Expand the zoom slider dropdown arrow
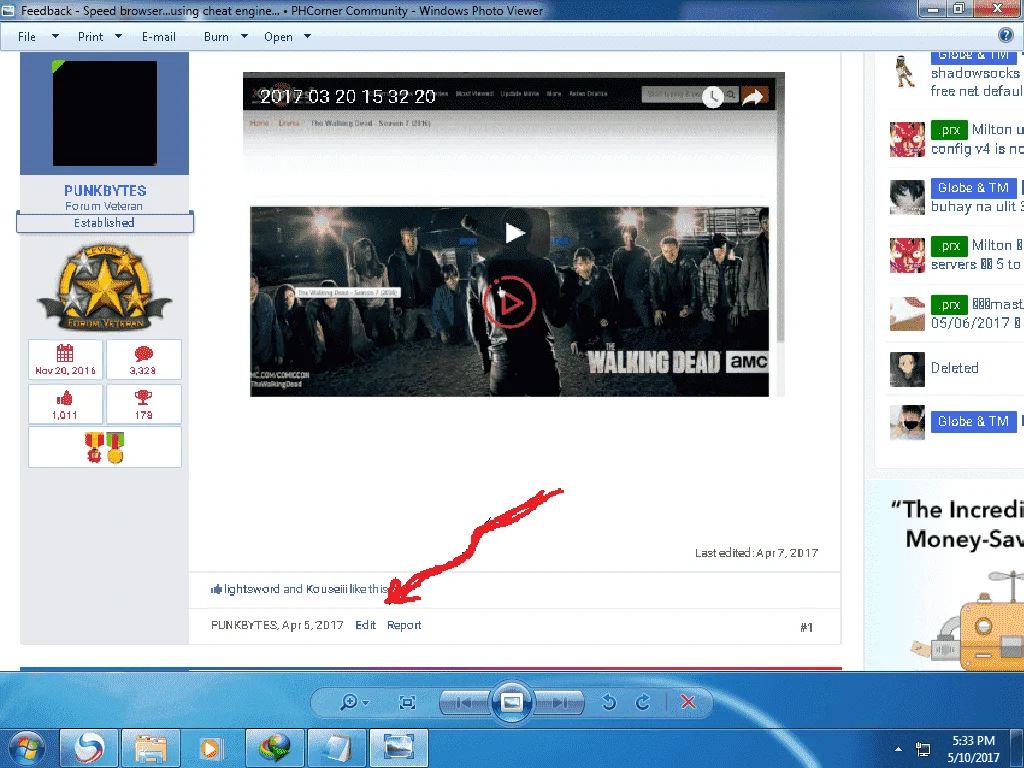Viewport: 1024px width, 768px height. tap(365, 703)
